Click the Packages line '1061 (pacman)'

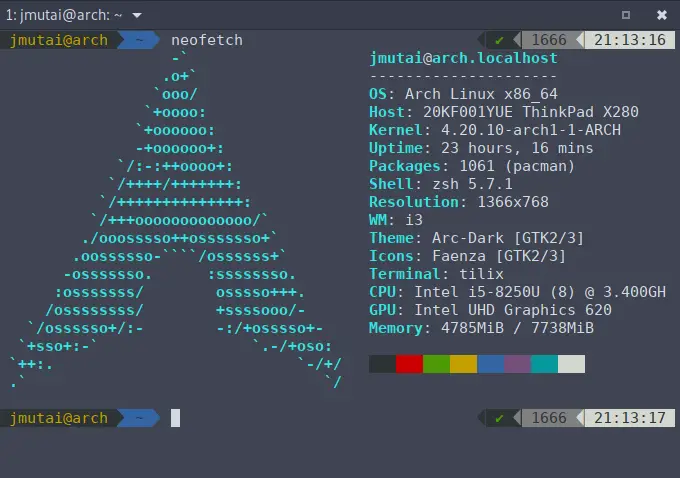[472, 166]
